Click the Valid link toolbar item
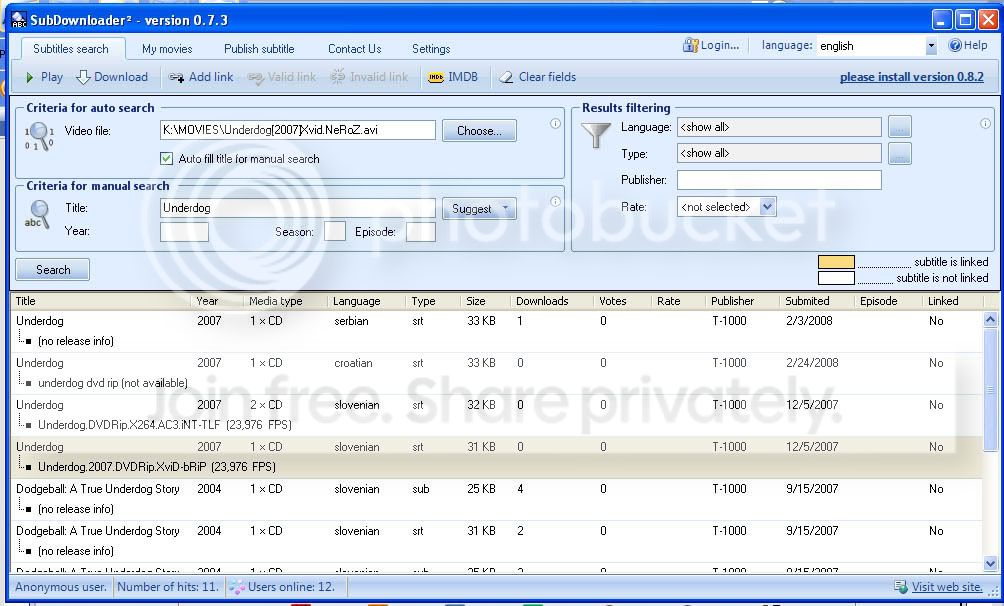Screen dimensions: 1004x606 click(282, 77)
